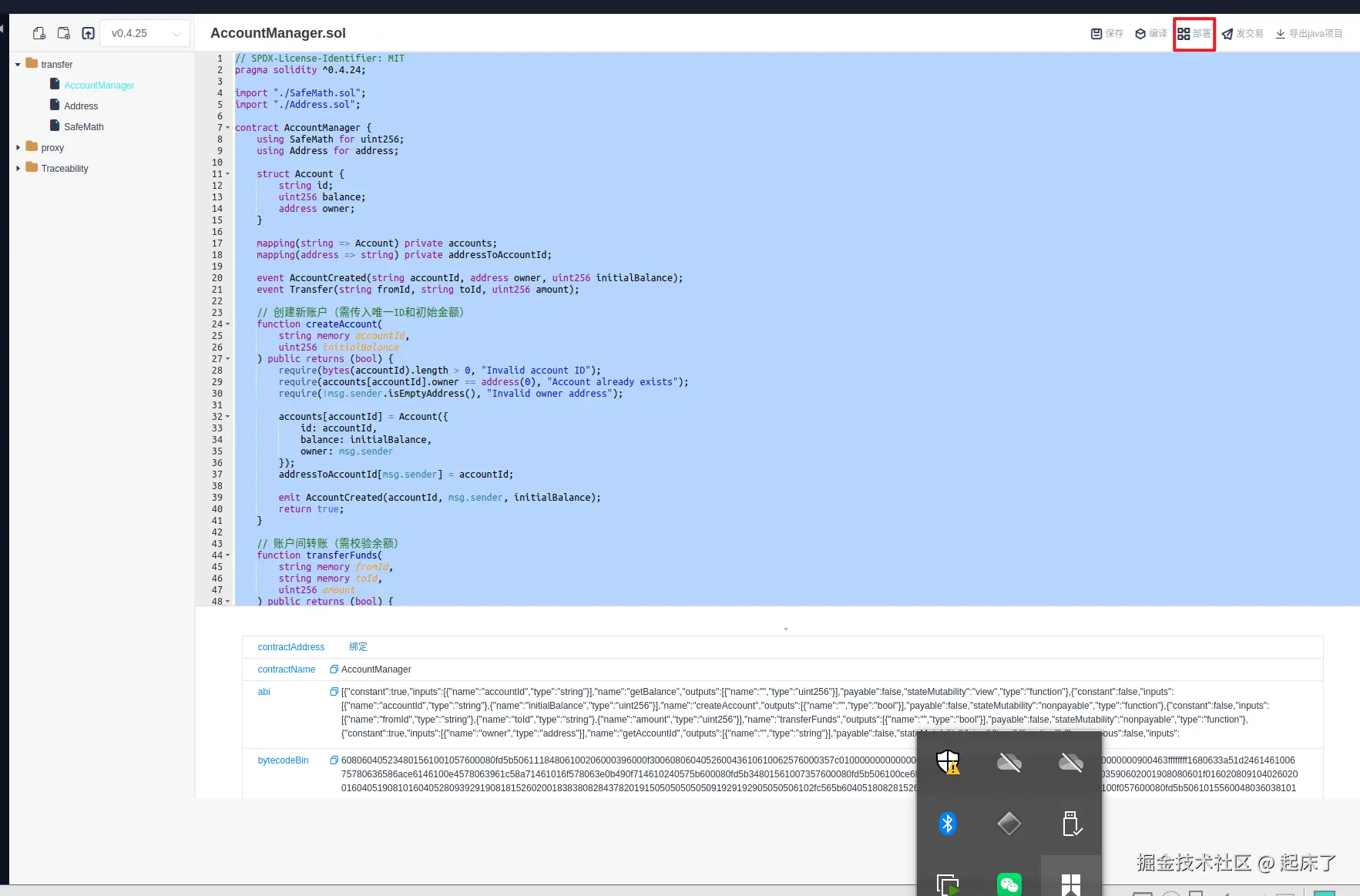Screen dimensions: 1360x896
Task: Click the event Transfer declaration line
Action: point(418,290)
